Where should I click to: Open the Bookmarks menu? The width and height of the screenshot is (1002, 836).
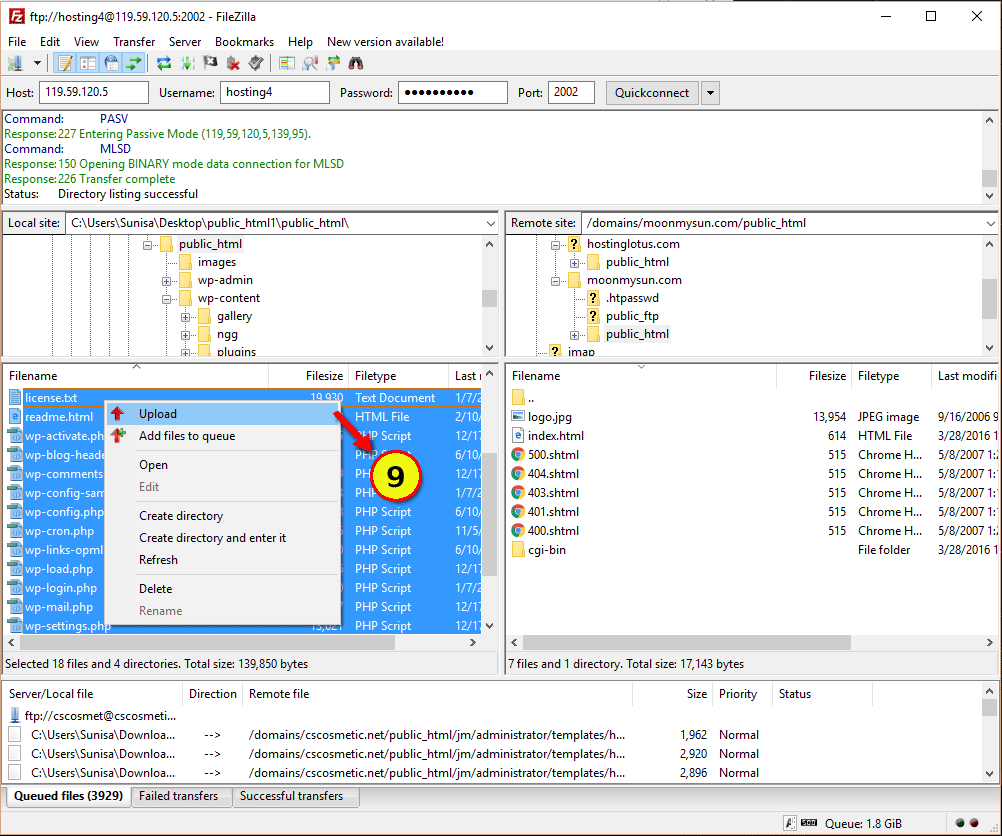tap(244, 42)
